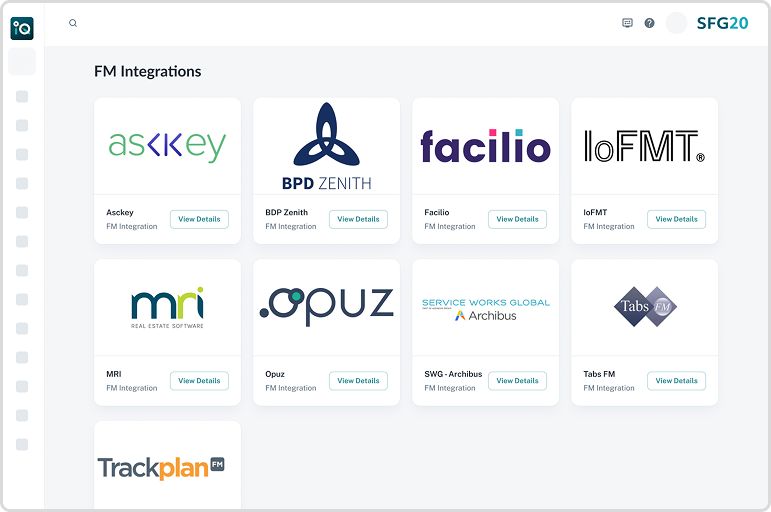This screenshot has width=771, height=512.
Task: Open the help question mark icon
Action: pyautogui.click(x=650, y=23)
